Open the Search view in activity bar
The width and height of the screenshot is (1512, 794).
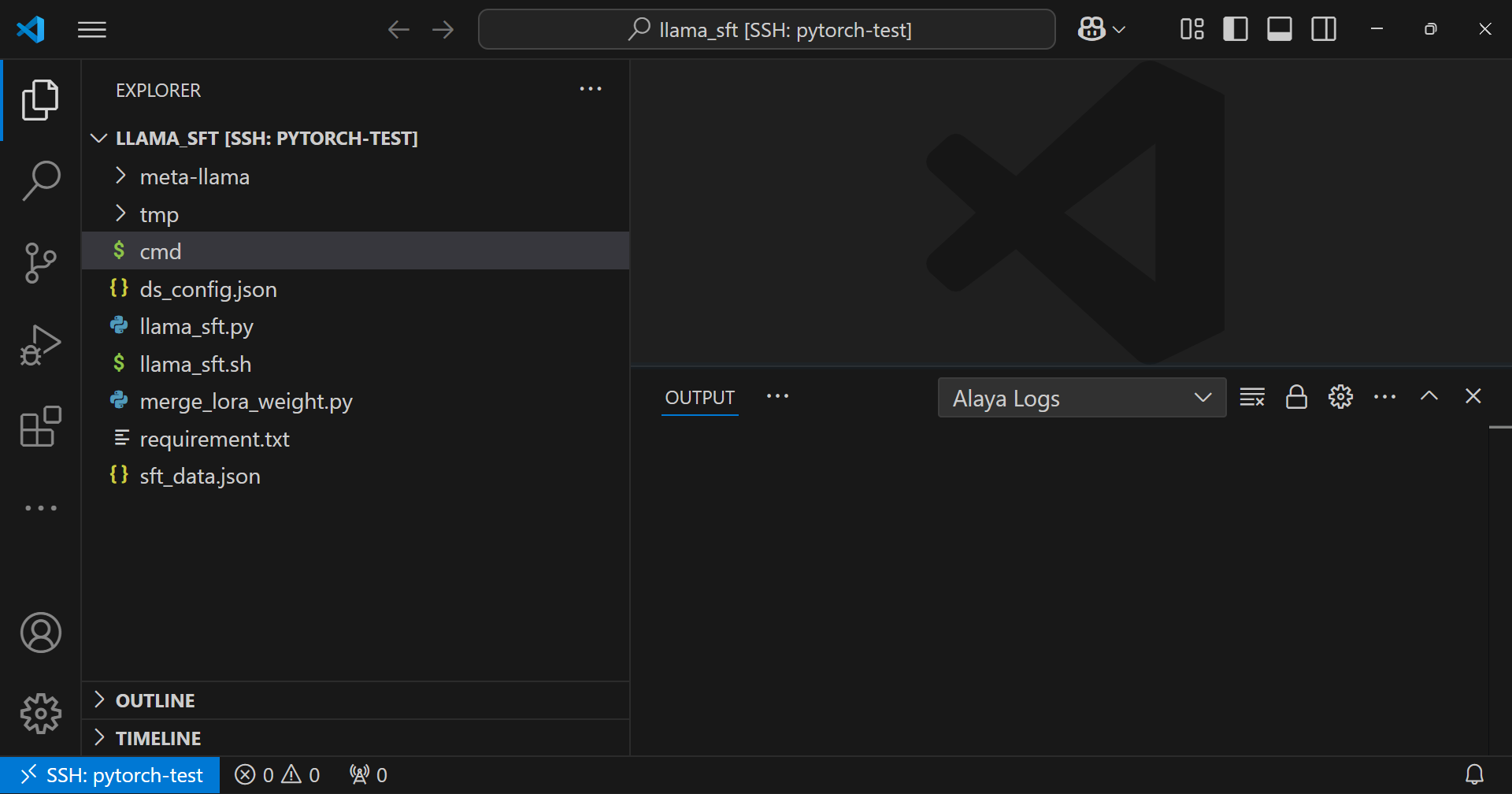(x=41, y=181)
